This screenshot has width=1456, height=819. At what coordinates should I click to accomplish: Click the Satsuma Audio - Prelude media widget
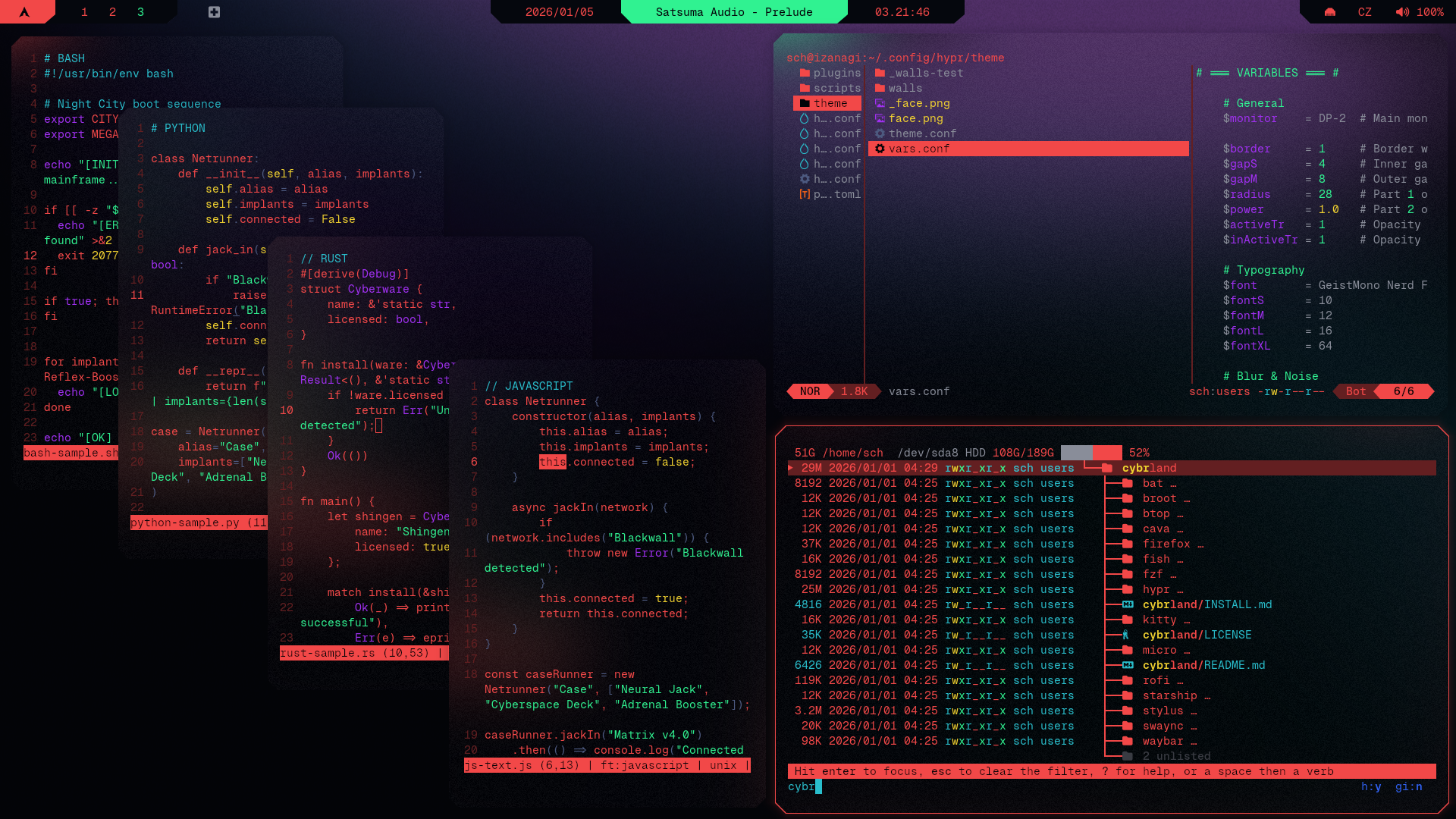click(x=733, y=12)
